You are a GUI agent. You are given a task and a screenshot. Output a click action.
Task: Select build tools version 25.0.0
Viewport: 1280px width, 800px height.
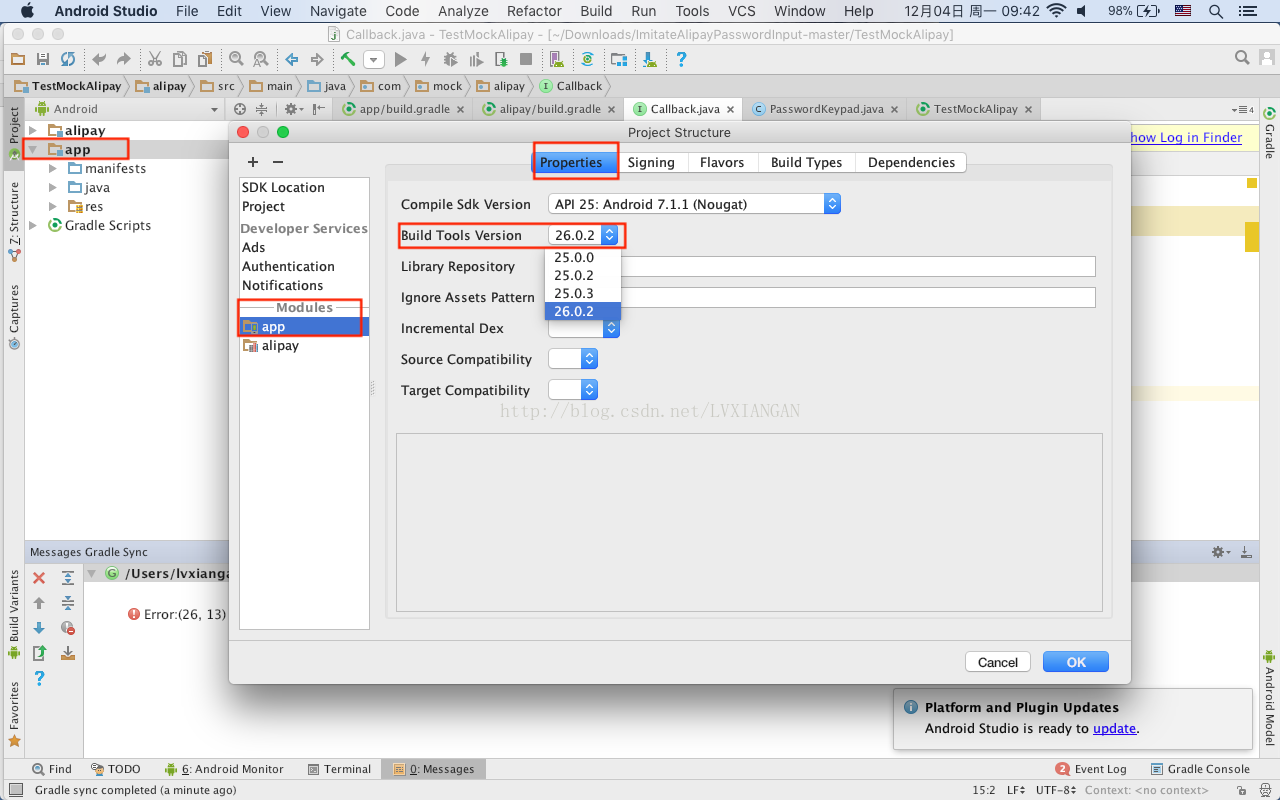click(583, 257)
